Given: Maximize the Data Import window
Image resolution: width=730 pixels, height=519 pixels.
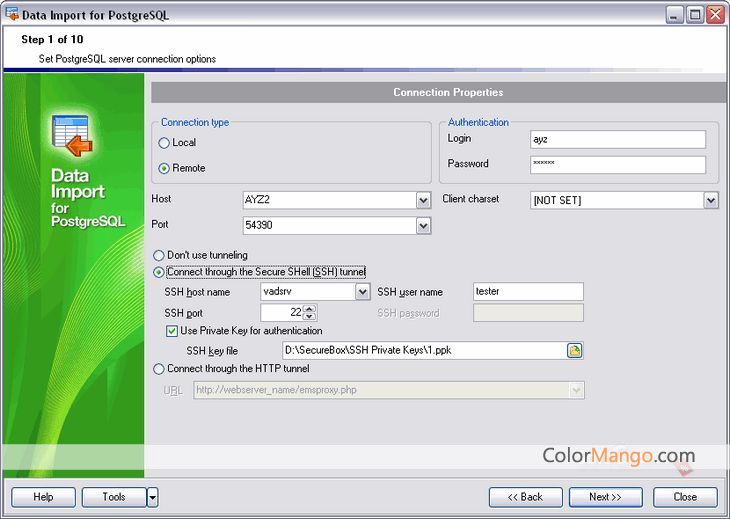Looking at the screenshot, I should click(695, 15).
